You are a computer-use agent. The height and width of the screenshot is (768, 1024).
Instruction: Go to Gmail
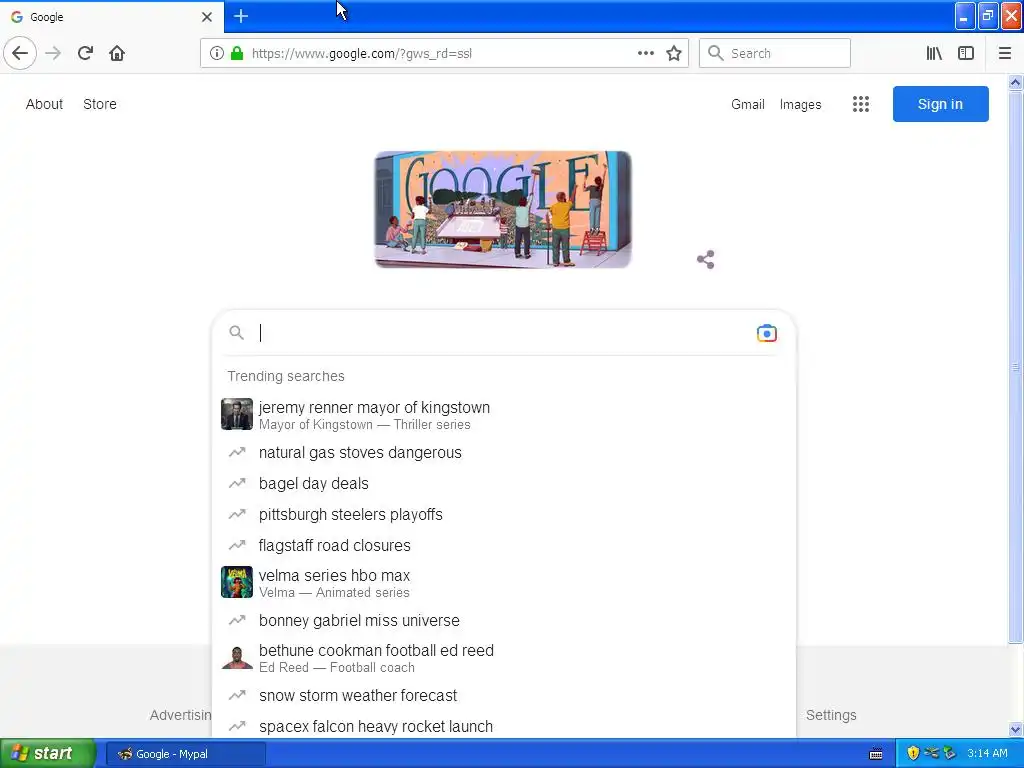click(748, 104)
